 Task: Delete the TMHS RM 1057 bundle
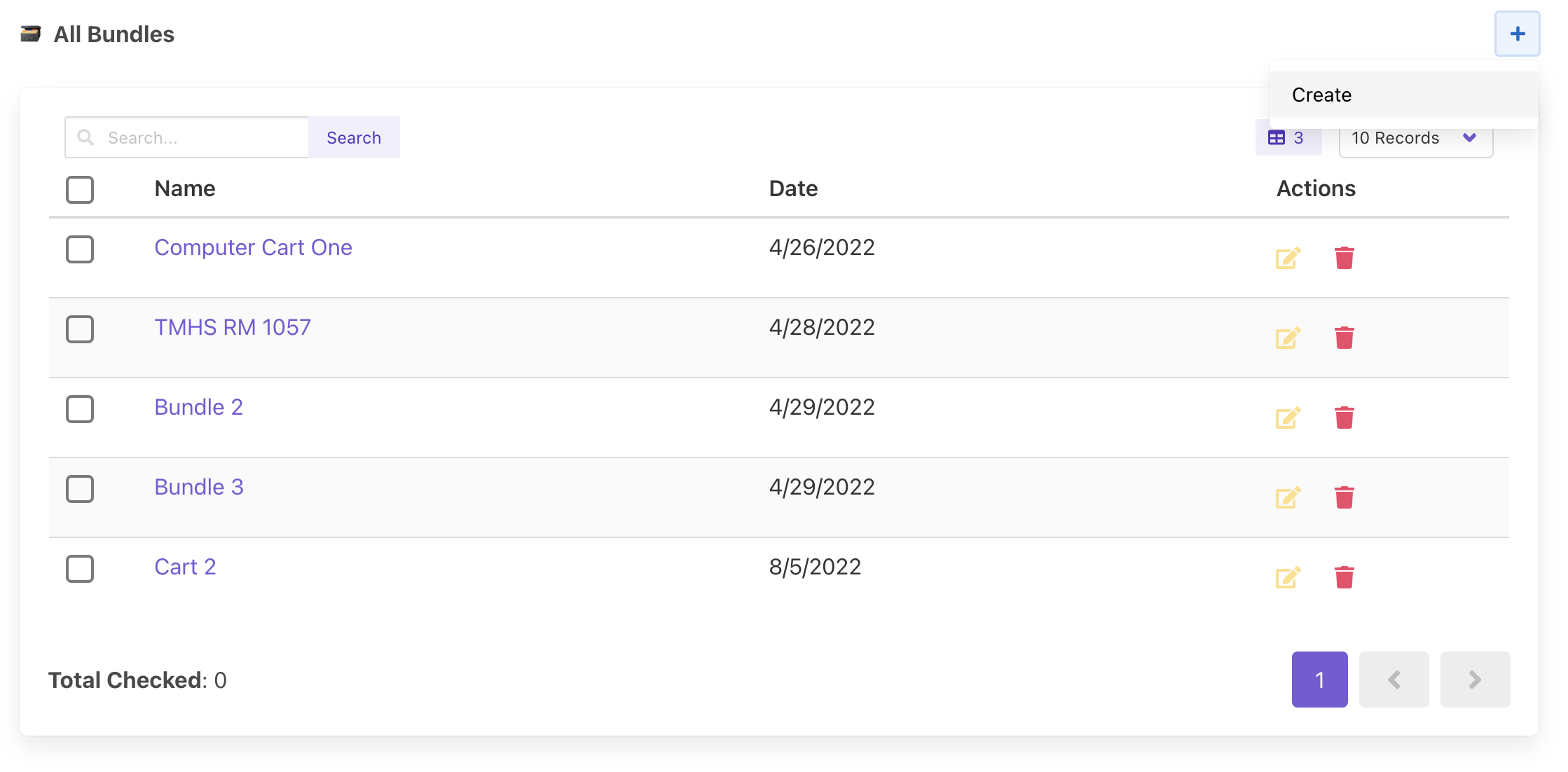[x=1344, y=338]
